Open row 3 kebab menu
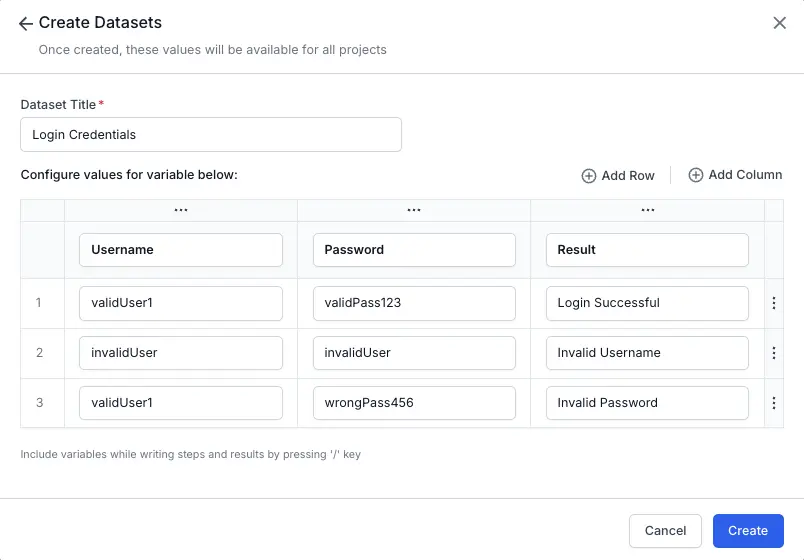 tap(774, 403)
